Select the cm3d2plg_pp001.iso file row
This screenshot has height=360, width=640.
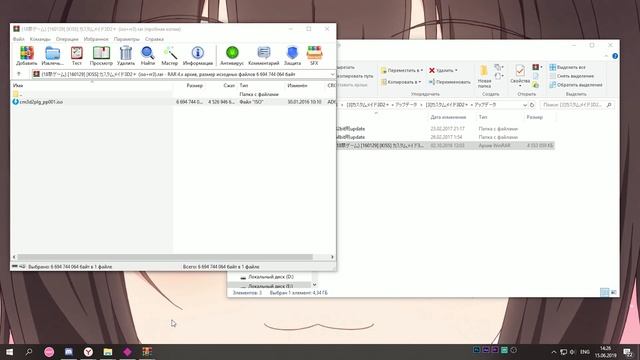pyautogui.click(x=173, y=102)
